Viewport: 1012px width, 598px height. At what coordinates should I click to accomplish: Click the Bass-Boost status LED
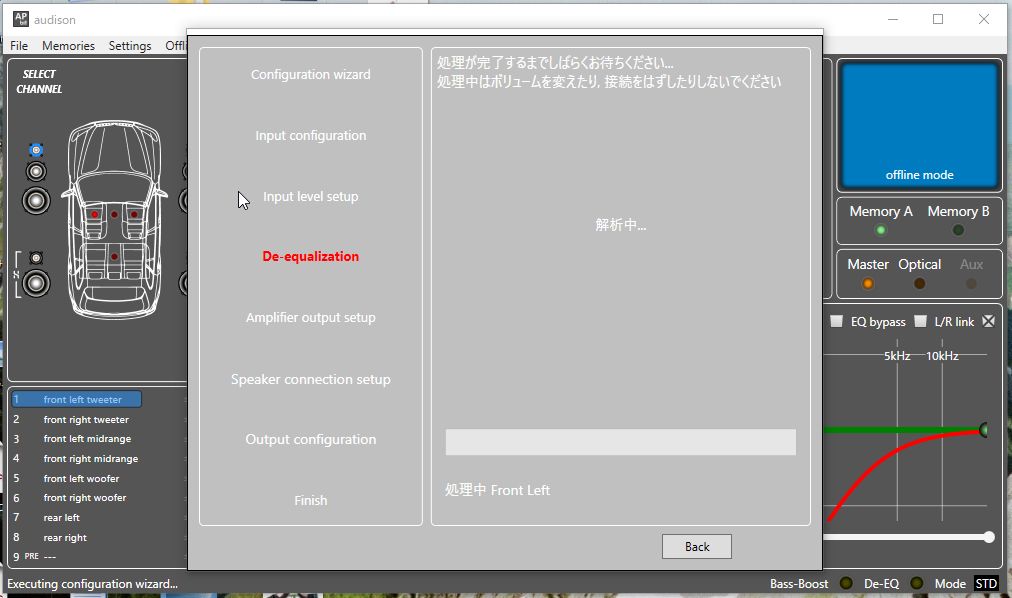tap(846, 583)
